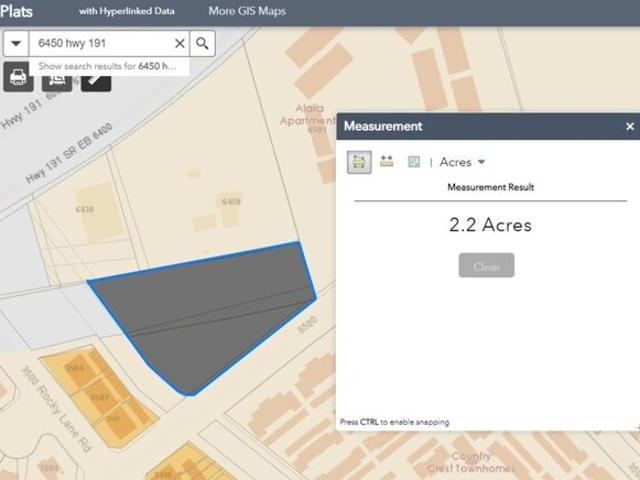The height and width of the screenshot is (480, 640).
Task: Open the print widget
Action: [x=18, y=77]
